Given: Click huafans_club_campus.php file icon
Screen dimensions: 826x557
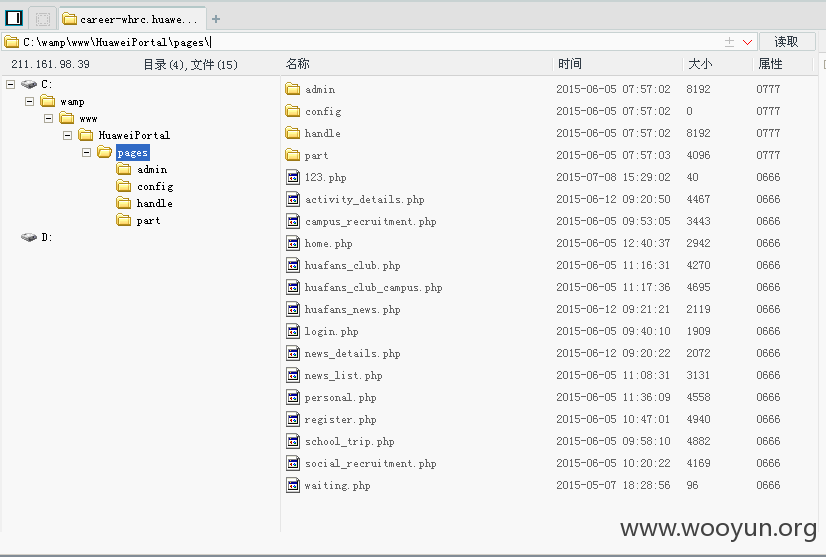Looking at the screenshot, I should 293,287.
